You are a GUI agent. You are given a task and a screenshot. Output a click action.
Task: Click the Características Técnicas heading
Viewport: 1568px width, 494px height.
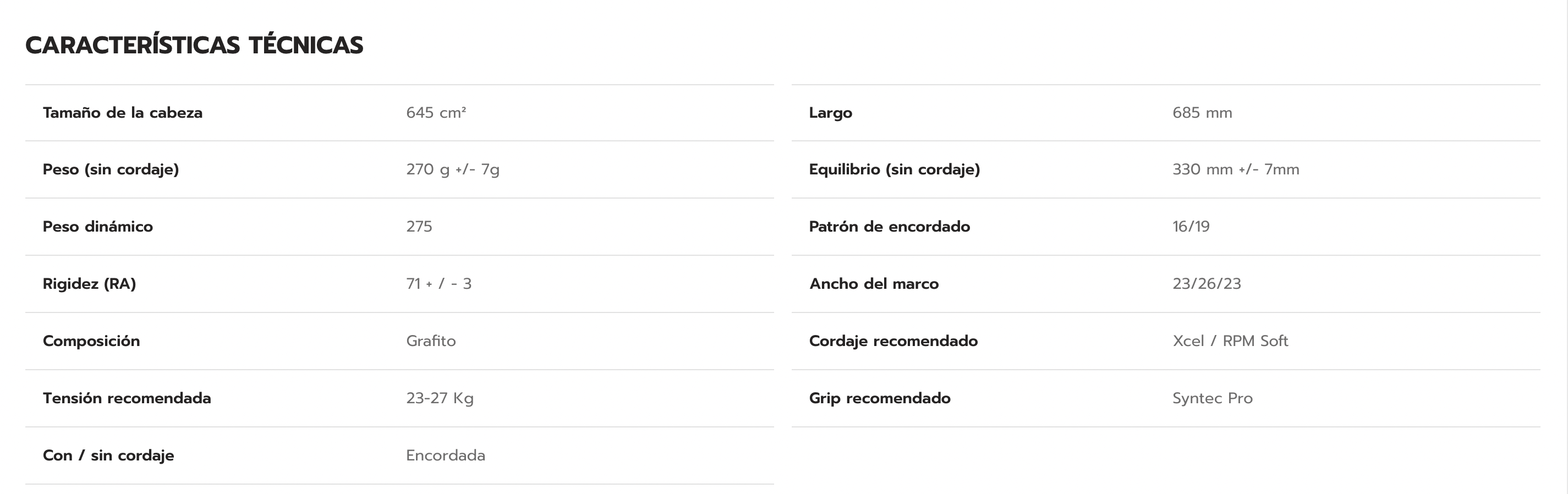tap(194, 46)
